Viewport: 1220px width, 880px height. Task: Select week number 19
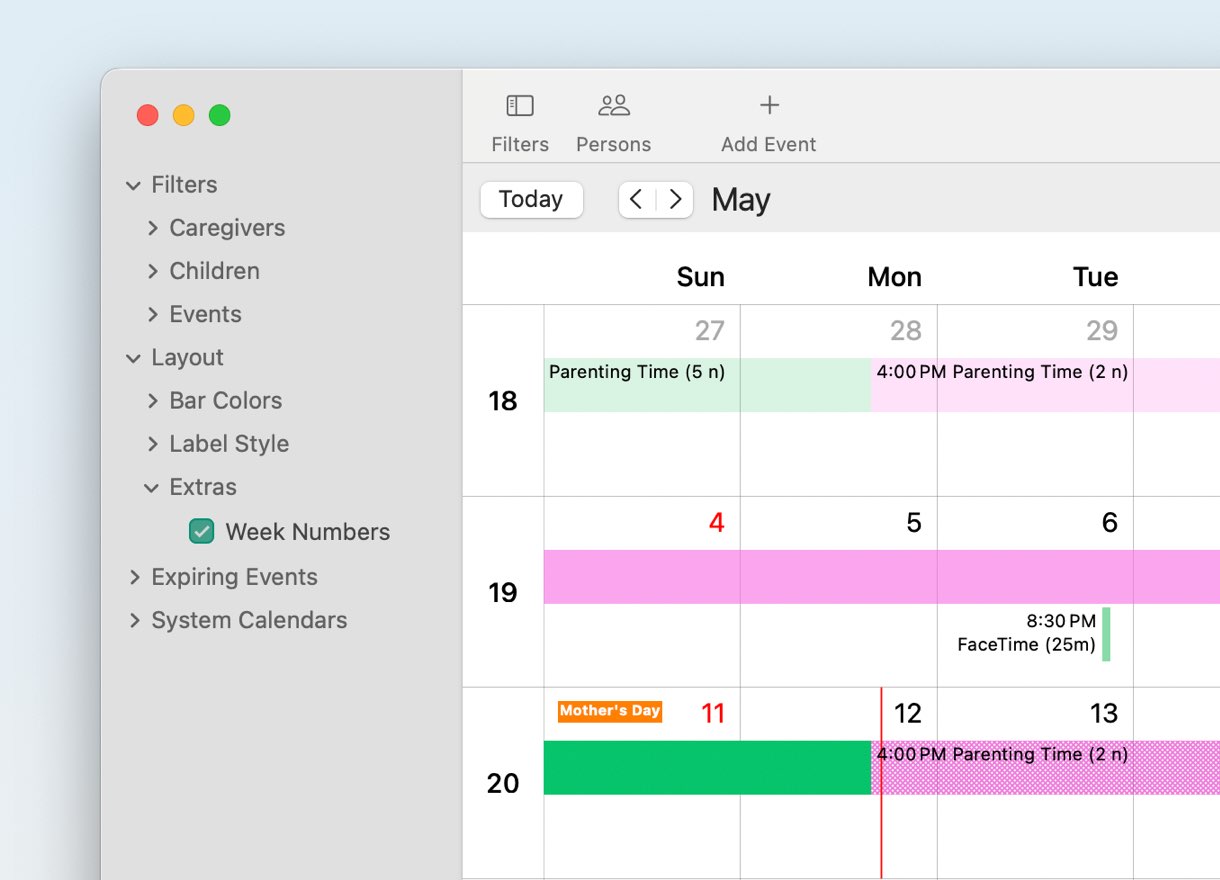503,593
